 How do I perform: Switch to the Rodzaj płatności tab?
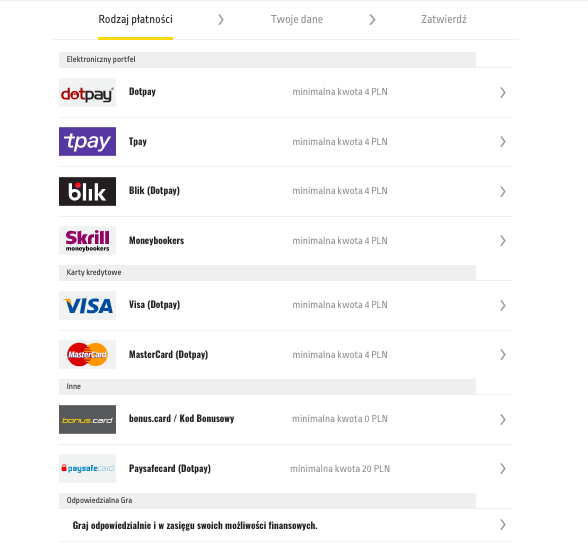[x=135, y=19]
